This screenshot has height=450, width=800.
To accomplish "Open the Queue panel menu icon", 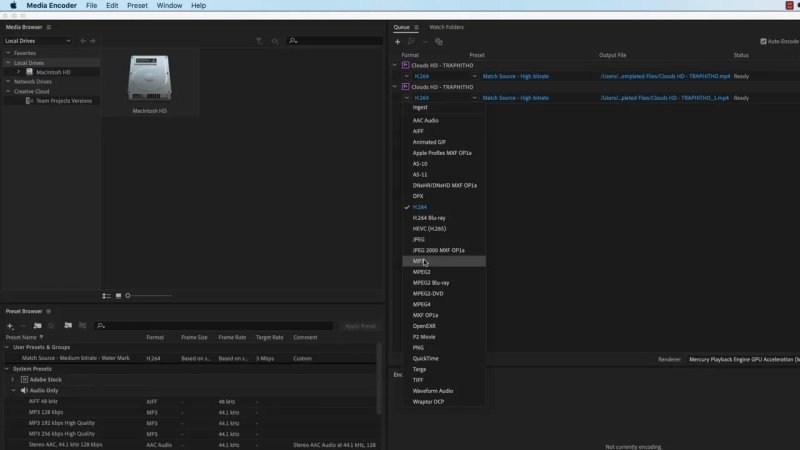I will 416,27.
